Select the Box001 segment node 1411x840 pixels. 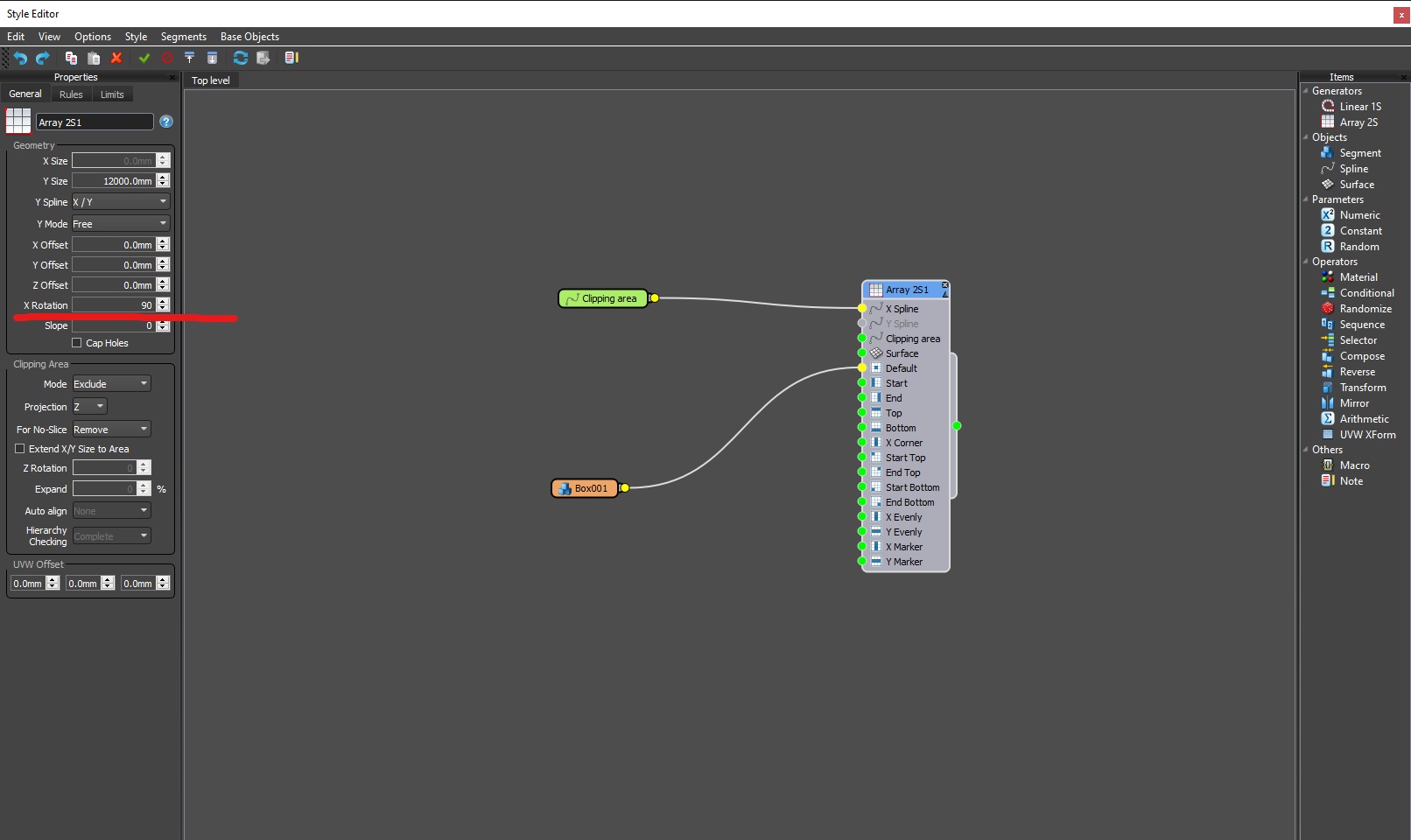[585, 488]
